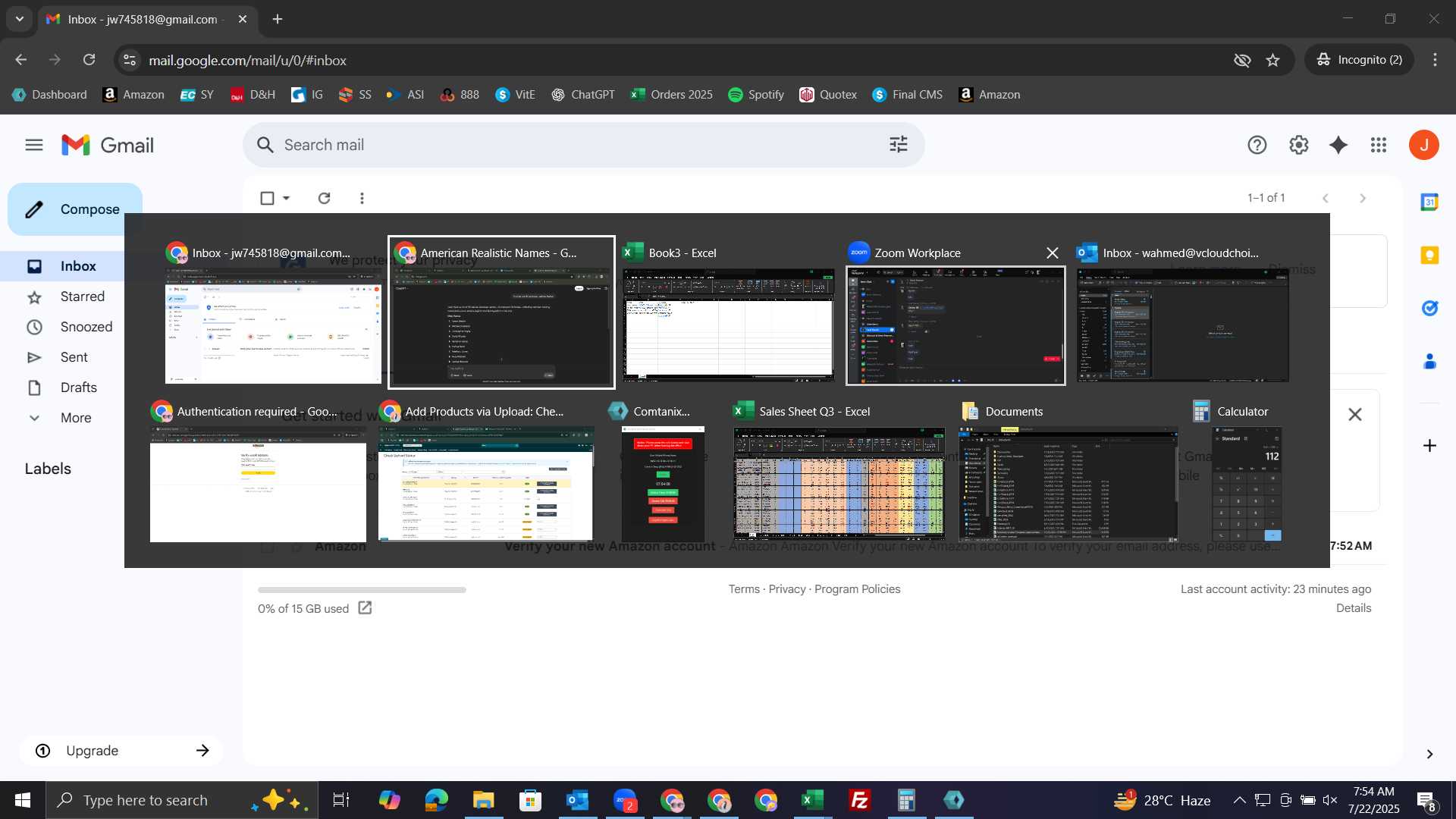The height and width of the screenshot is (819, 1456).
Task: Select the Inbox Gmail browser tab
Action: click(x=146, y=20)
